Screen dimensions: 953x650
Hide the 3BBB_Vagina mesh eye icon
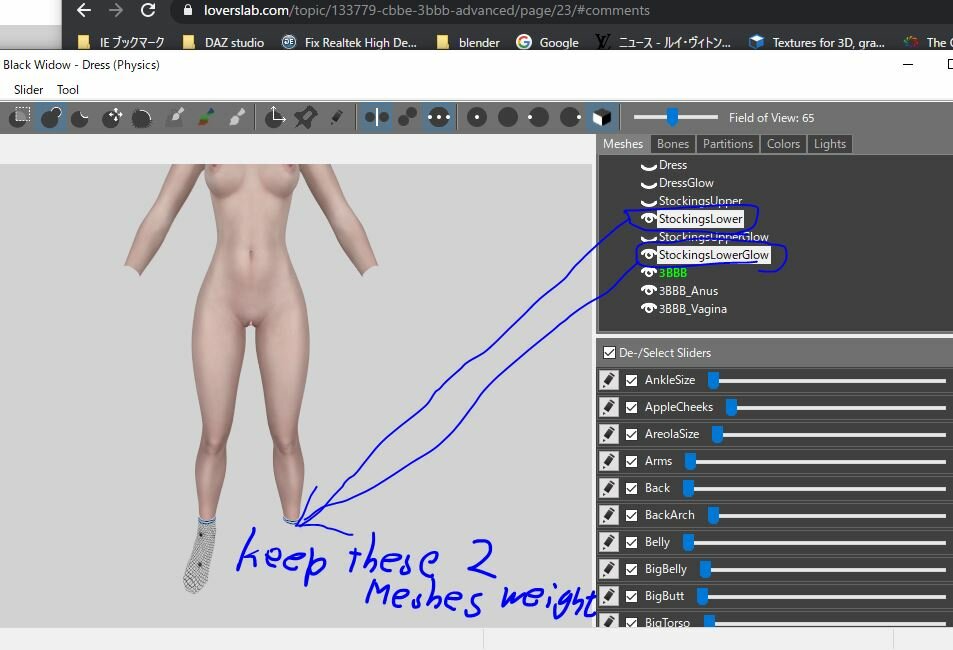649,309
